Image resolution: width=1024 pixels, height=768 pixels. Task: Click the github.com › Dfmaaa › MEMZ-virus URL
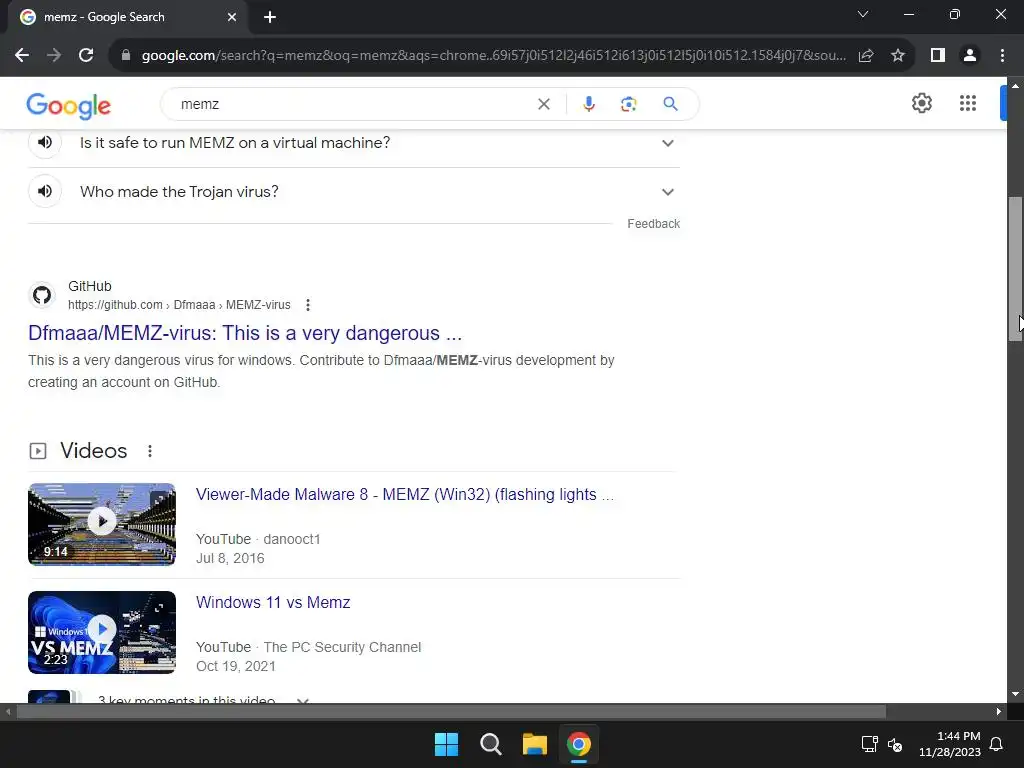pos(179,305)
